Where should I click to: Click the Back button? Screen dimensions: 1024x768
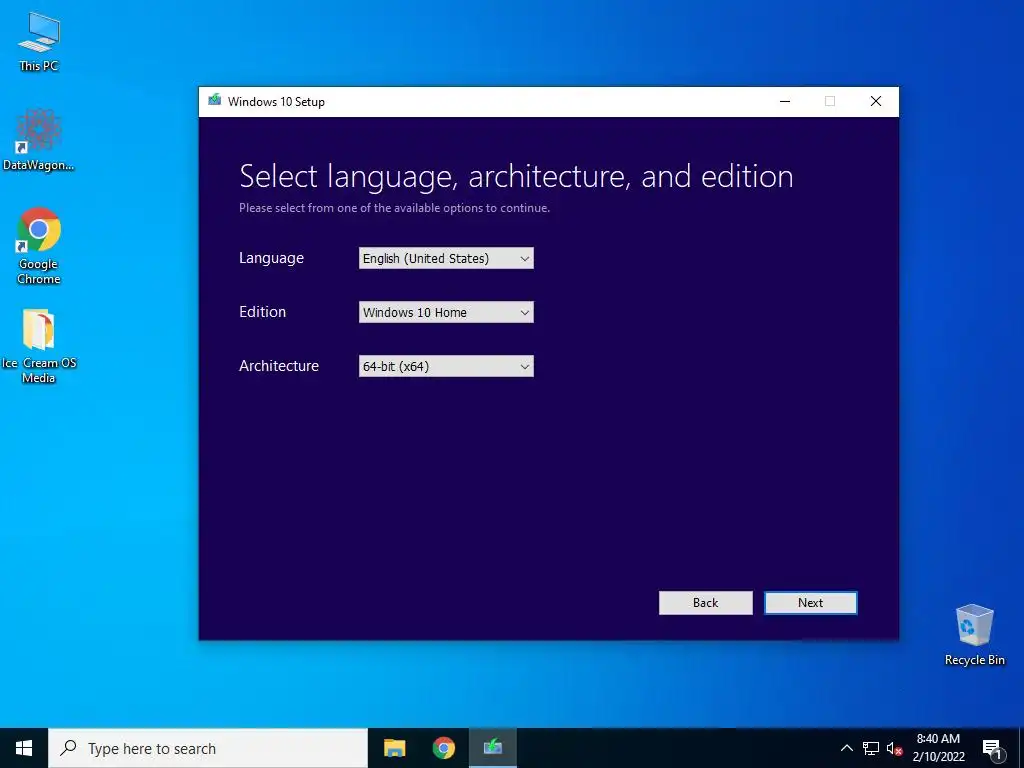click(705, 603)
